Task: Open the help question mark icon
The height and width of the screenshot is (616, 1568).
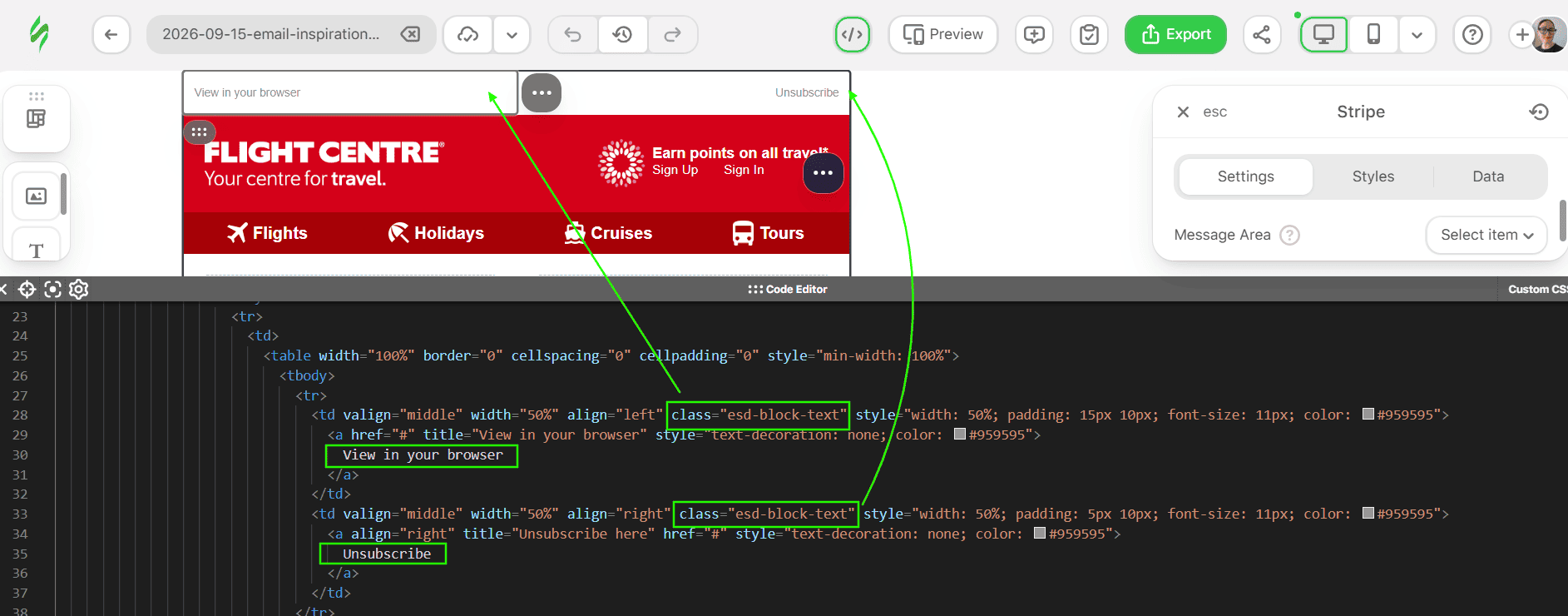Action: point(1472,35)
